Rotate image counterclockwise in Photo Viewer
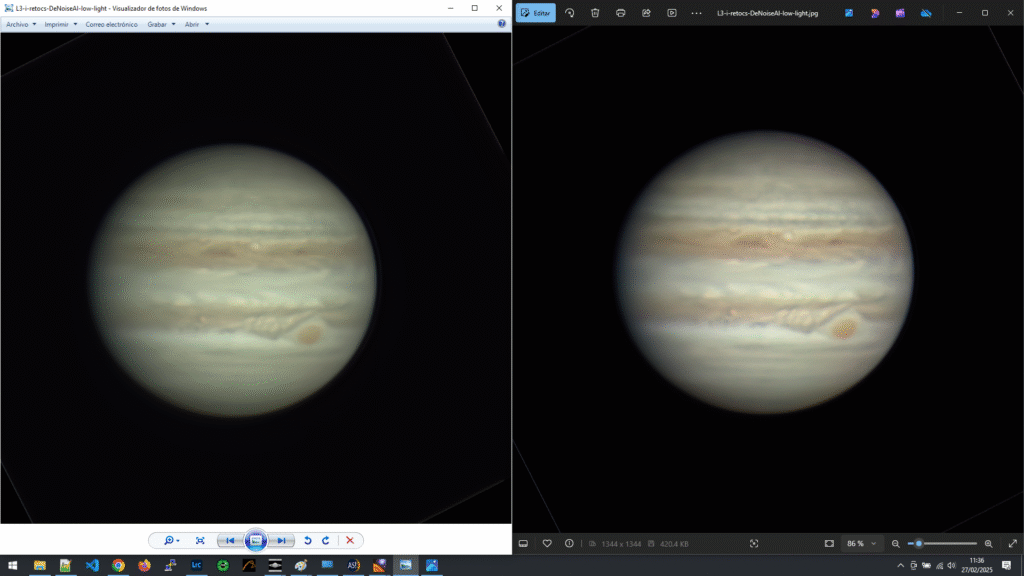 (308, 541)
